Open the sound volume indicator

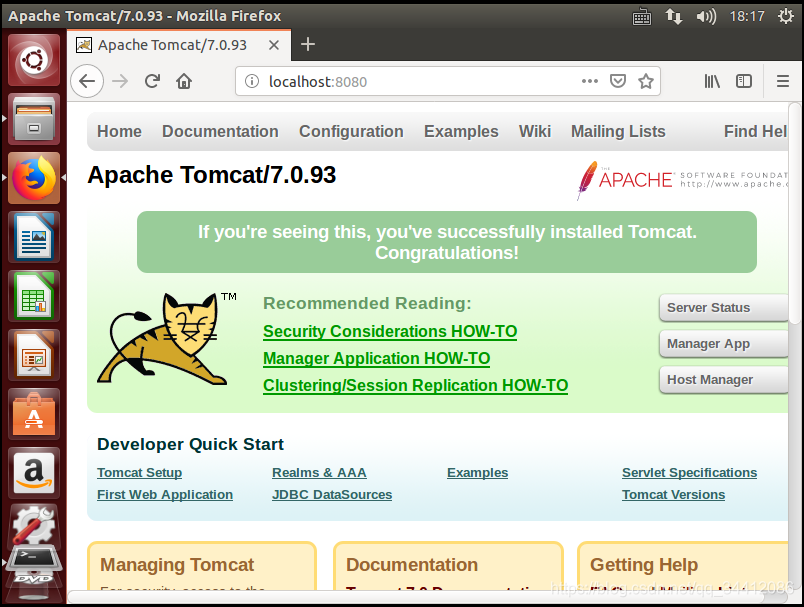click(x=706, y=16)
